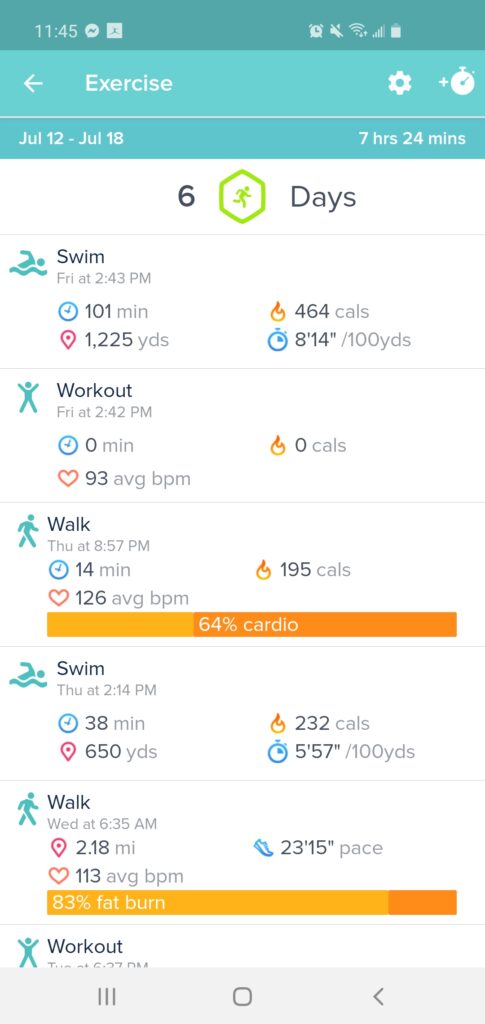485x1024 pixels.
Task: Select the Jul 12 - Jul 18 date range
Action: [x=71, y=138]
